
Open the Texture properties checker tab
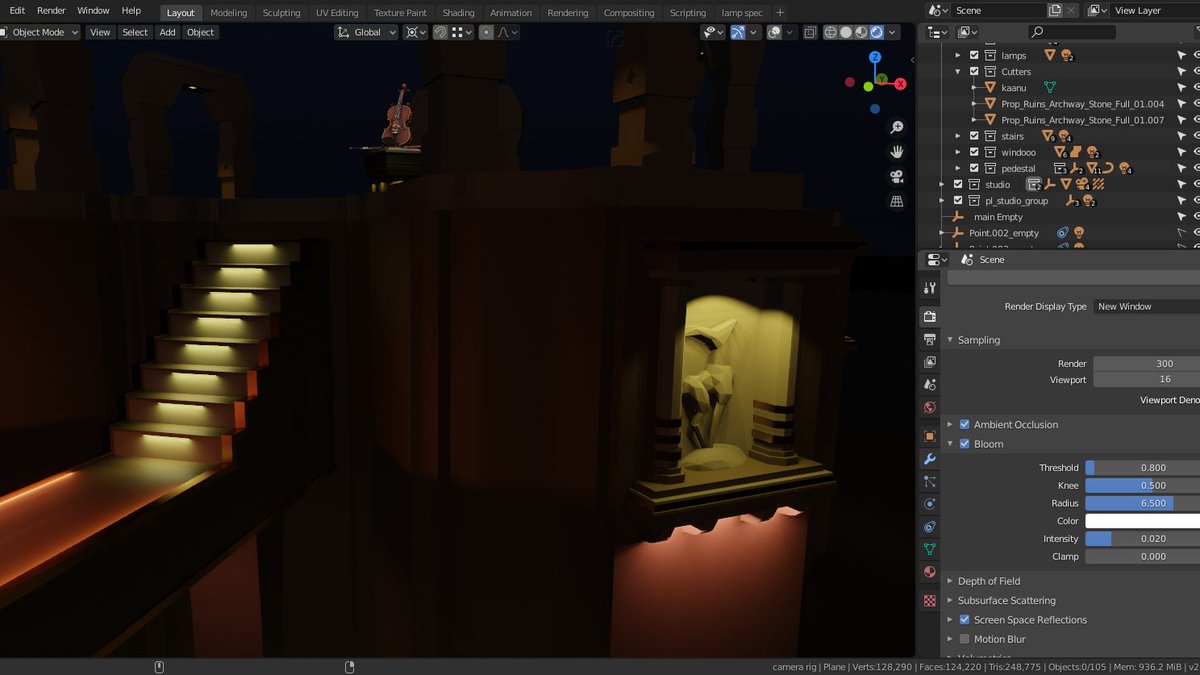pyautogui.click(x=930, y=601)
